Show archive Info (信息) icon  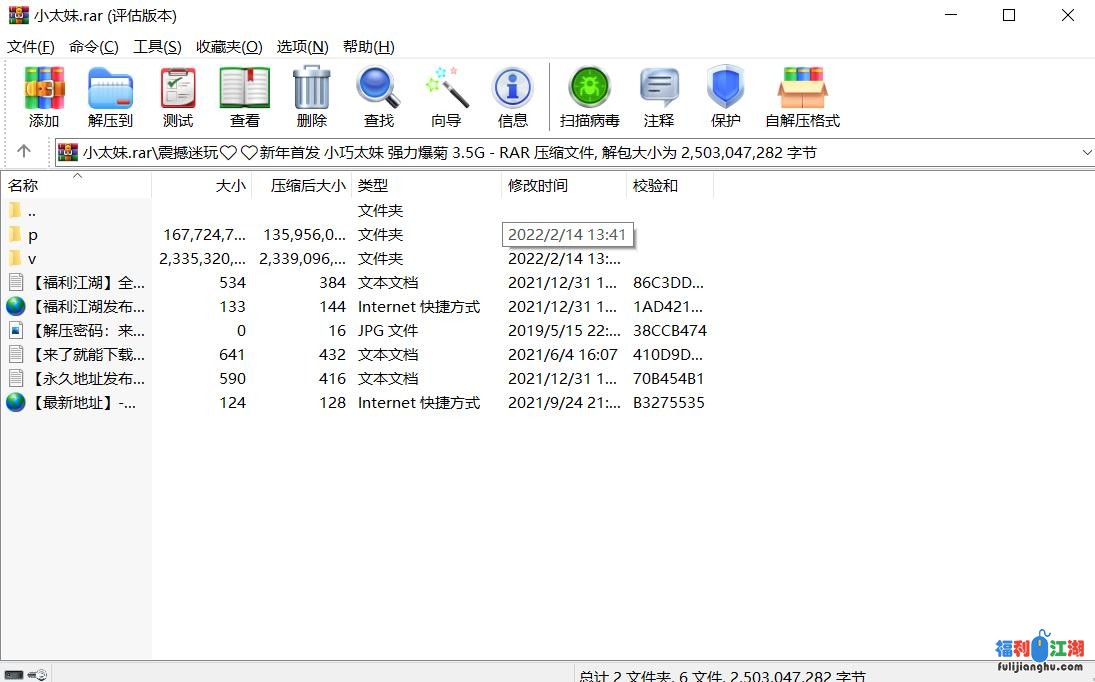[x=512, y=97]
